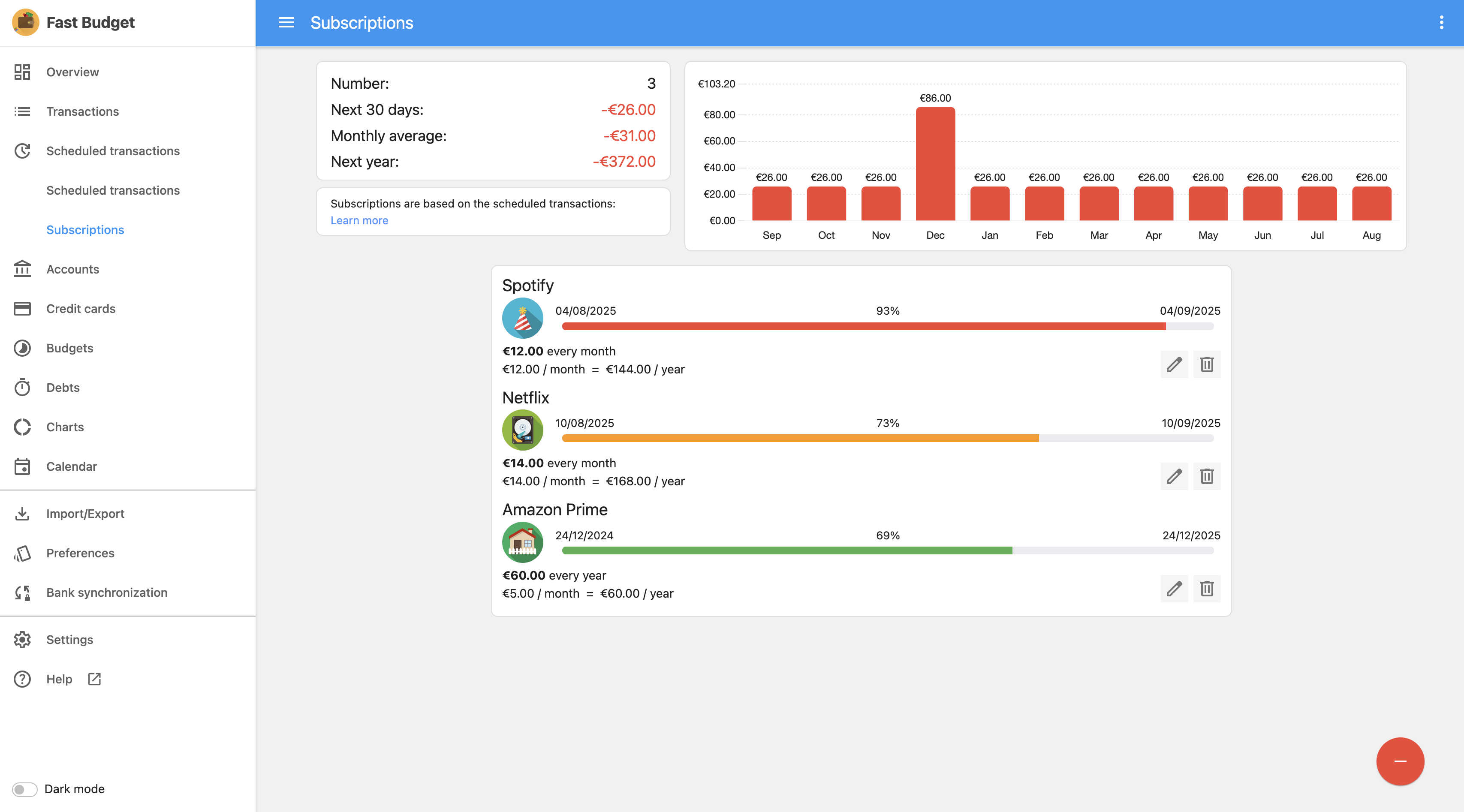Click the Learn more link

coord(359,220)
